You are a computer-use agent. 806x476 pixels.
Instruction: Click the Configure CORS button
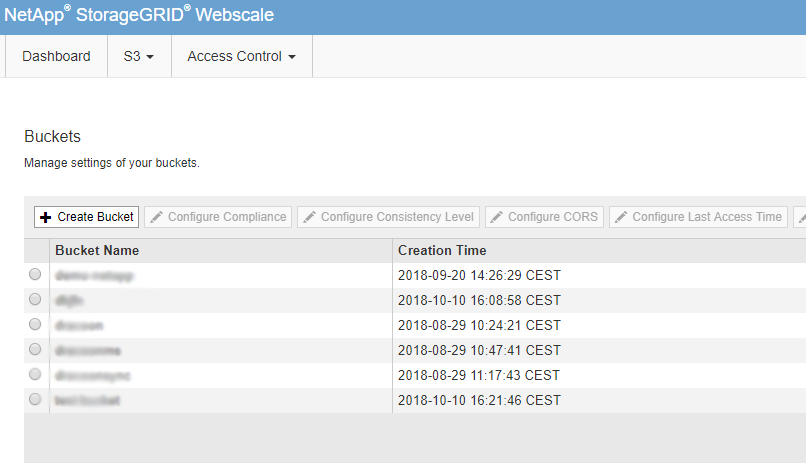544,217
